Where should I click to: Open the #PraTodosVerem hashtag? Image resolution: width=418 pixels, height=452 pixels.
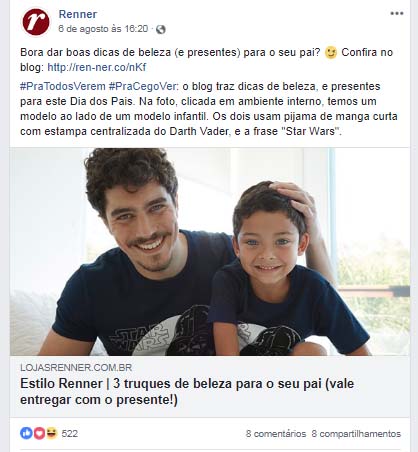(63, 86)
